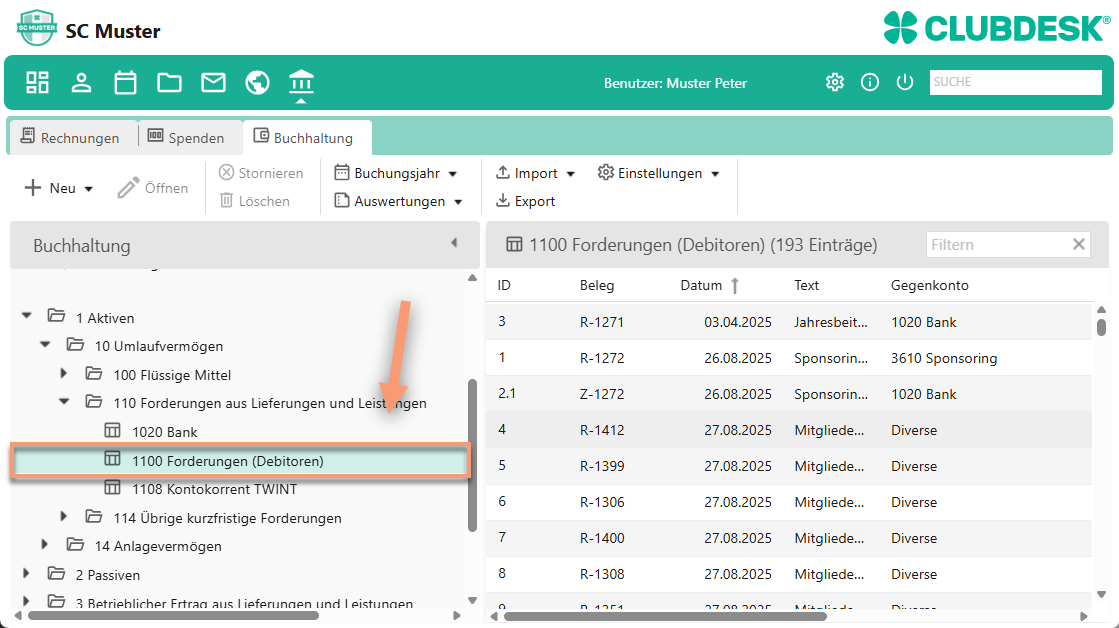Image resolution: width=1119 pixels, height=628 pixels.
Task: Click the Benutzer: Muster Peter label
Action: click(675, 83)
